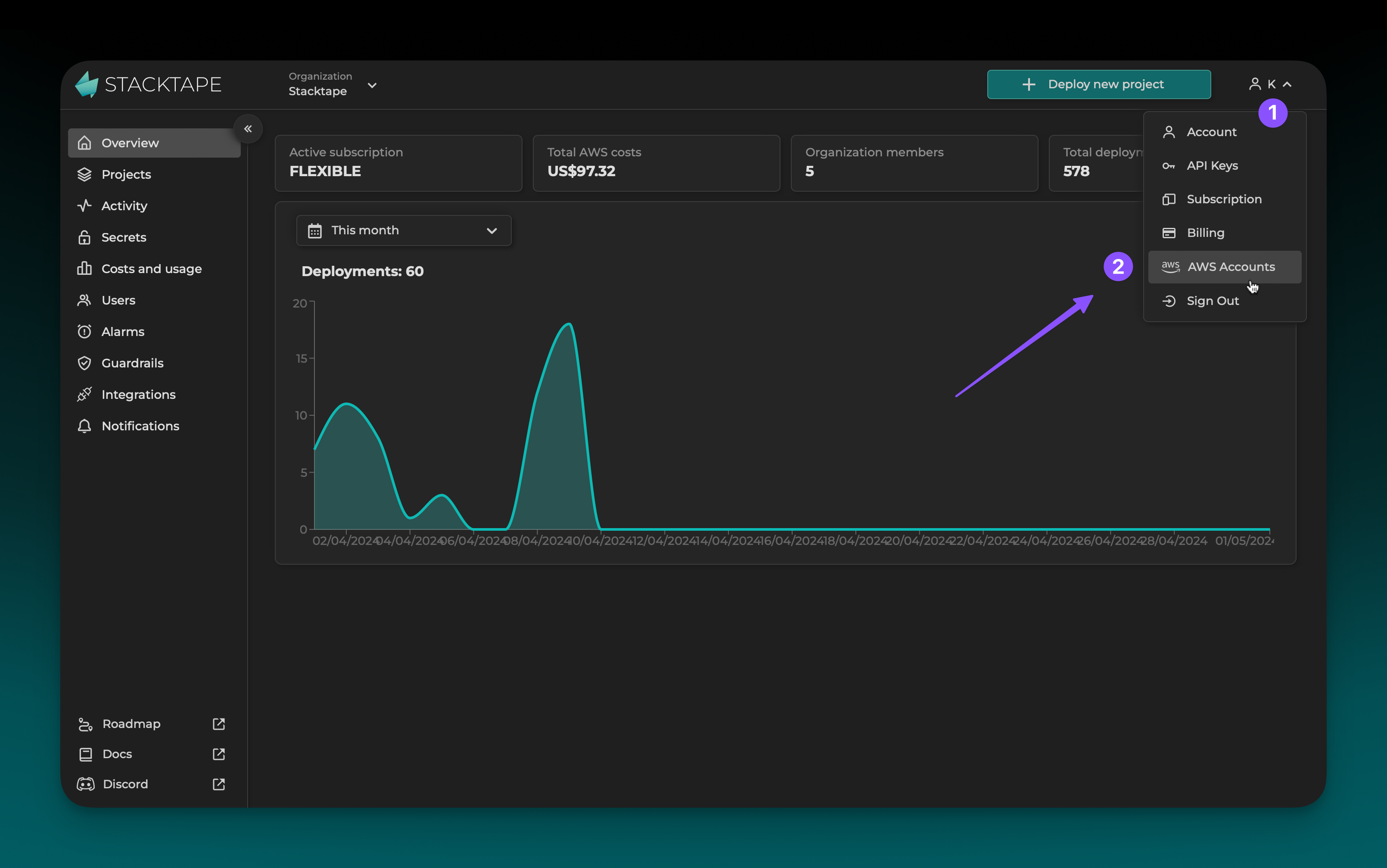Click the calendar icon in date picker
This screenshot has height=868, width=1387.
click(314, 231)
